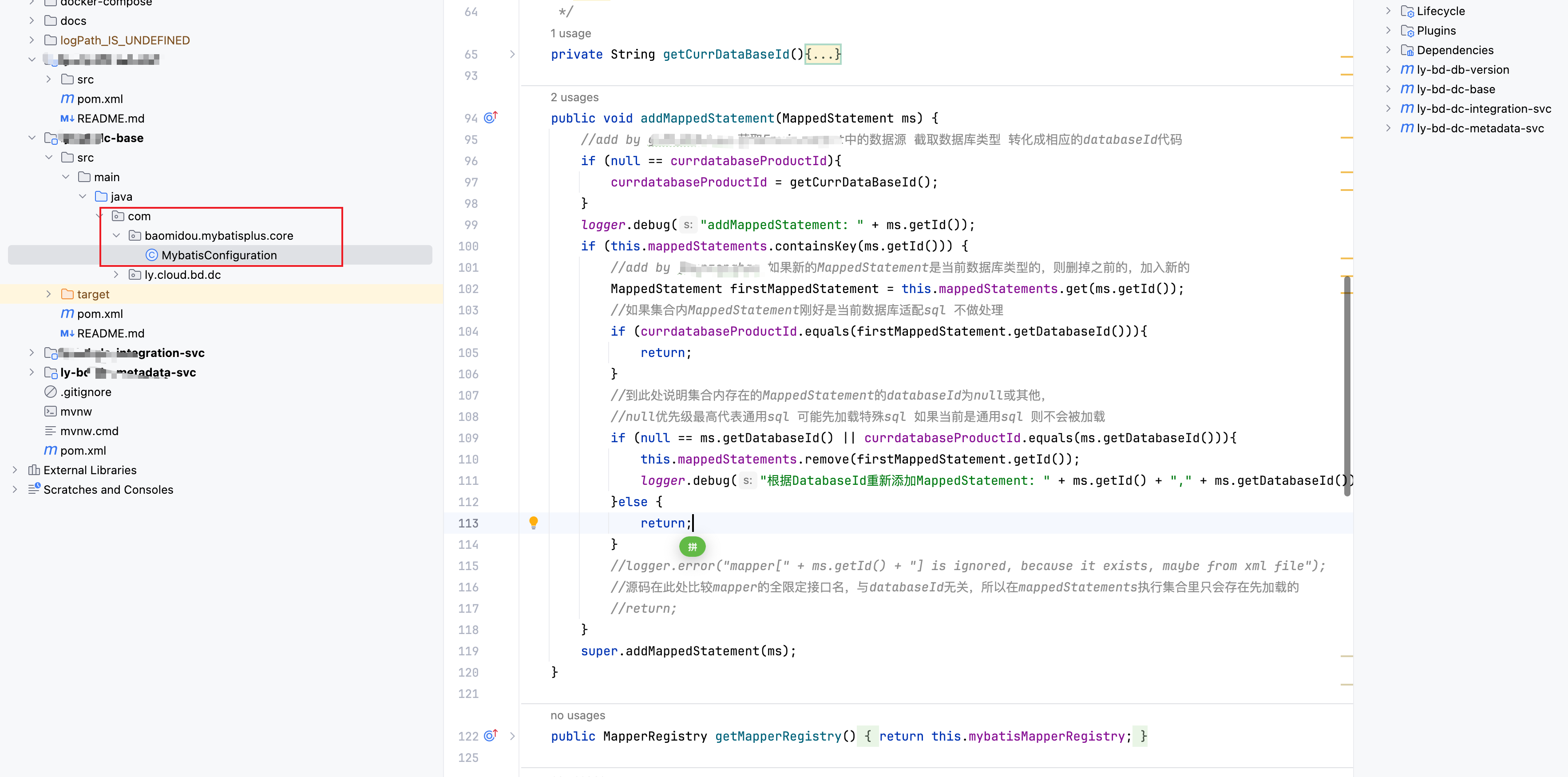Expand the Lifecycle node in Maven panel
Image resolution: width=1568 pixels, height=777 pixels.
[1388, 11]
